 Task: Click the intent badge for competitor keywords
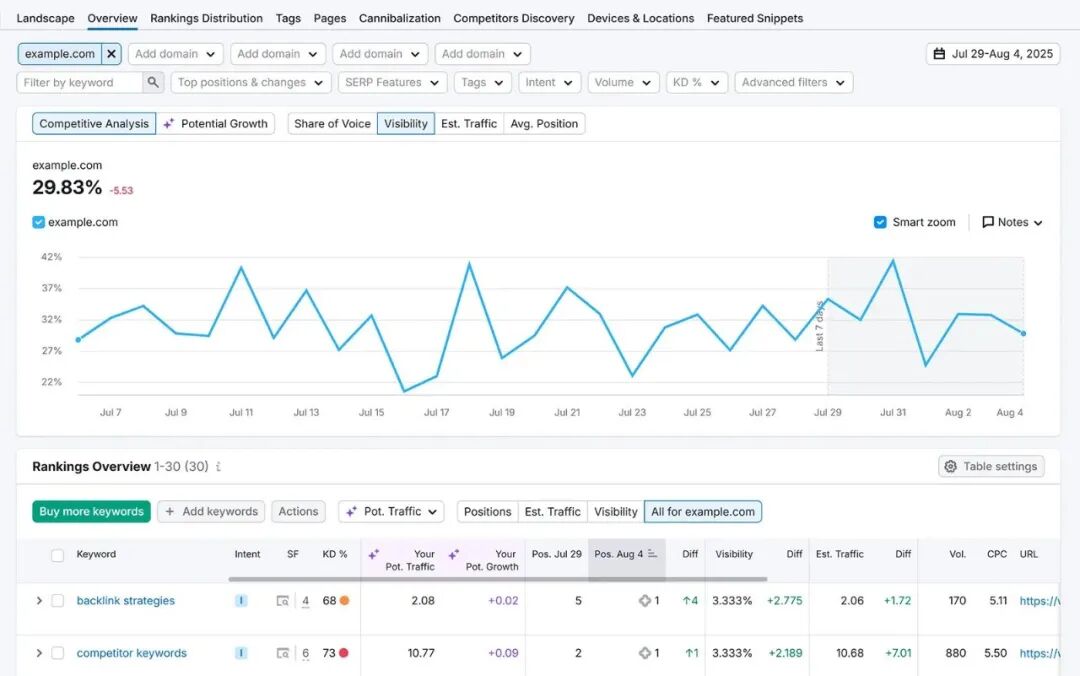[241, 653]
